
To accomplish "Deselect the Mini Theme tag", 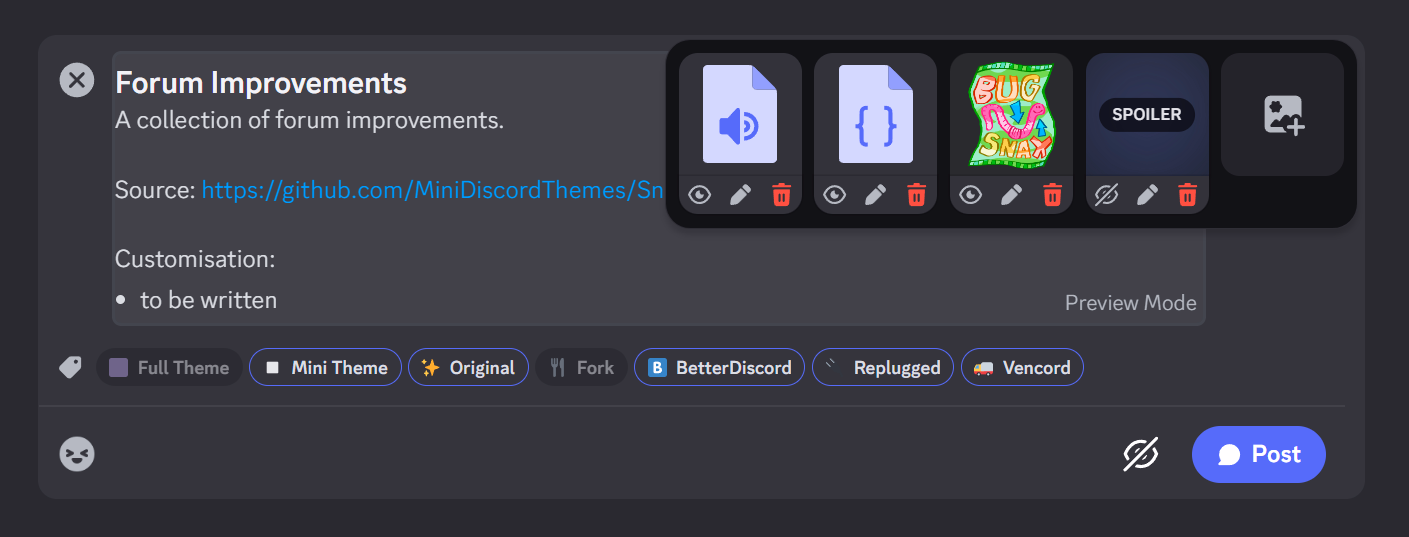I will click(325, 368).
